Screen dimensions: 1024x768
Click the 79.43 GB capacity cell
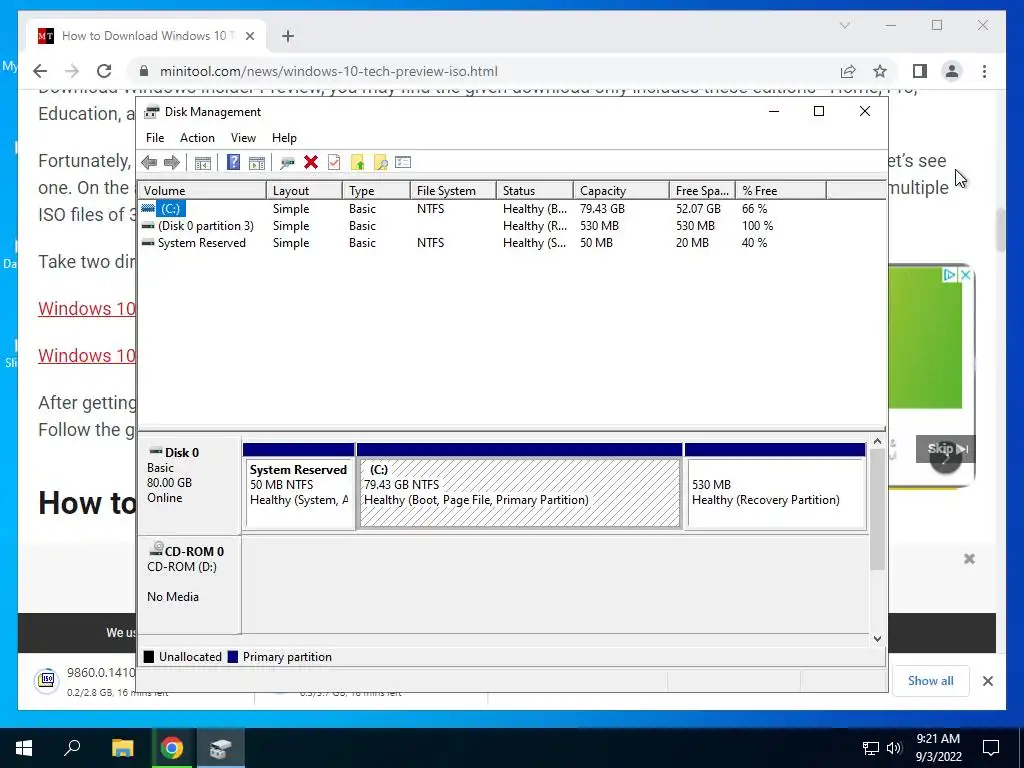pos(602,209)
